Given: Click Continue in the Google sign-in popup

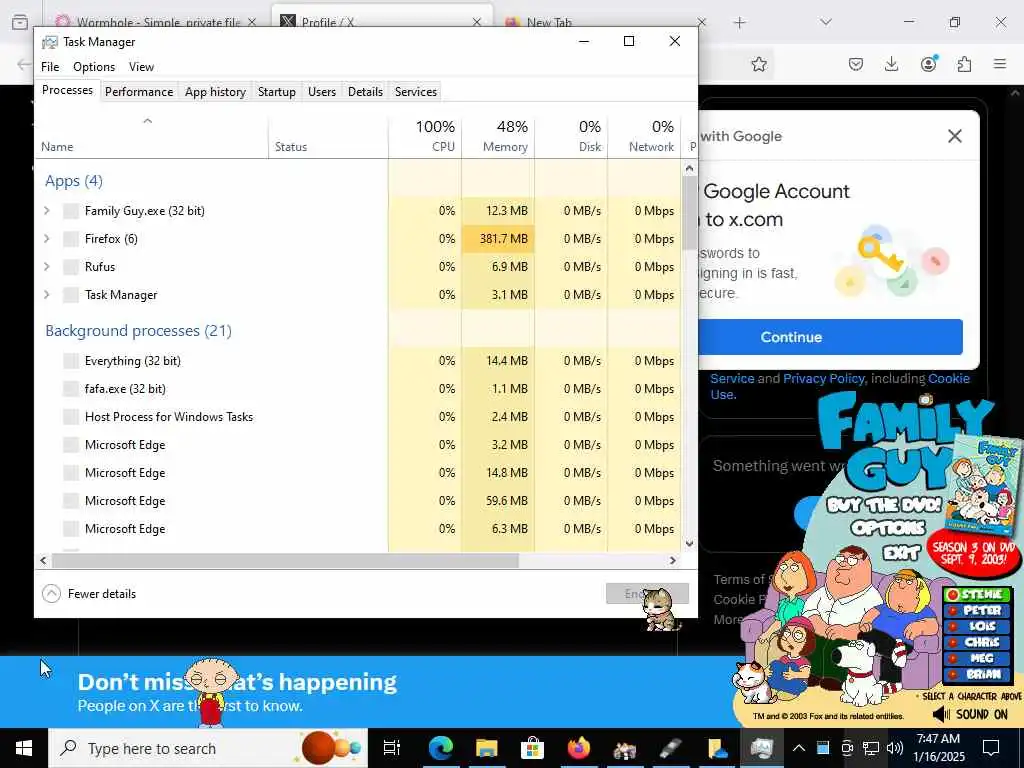Looking at the screenshot, I should coord(830,337).
